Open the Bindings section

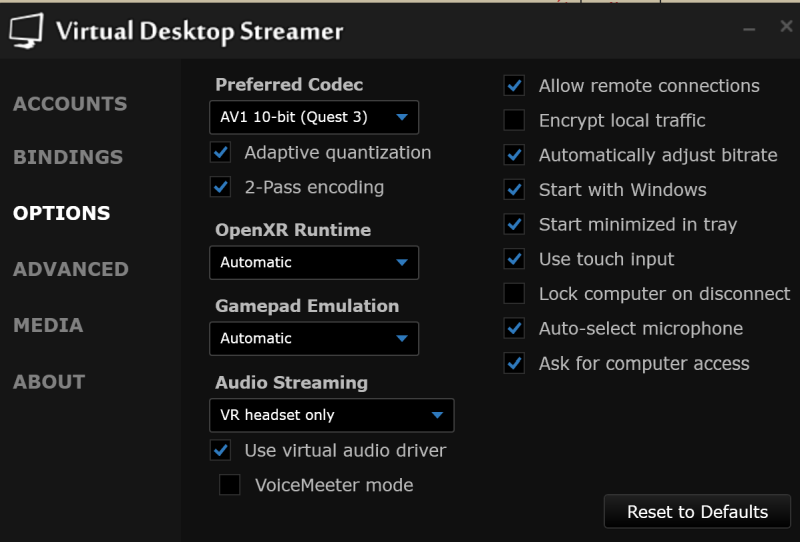point(68,157)
